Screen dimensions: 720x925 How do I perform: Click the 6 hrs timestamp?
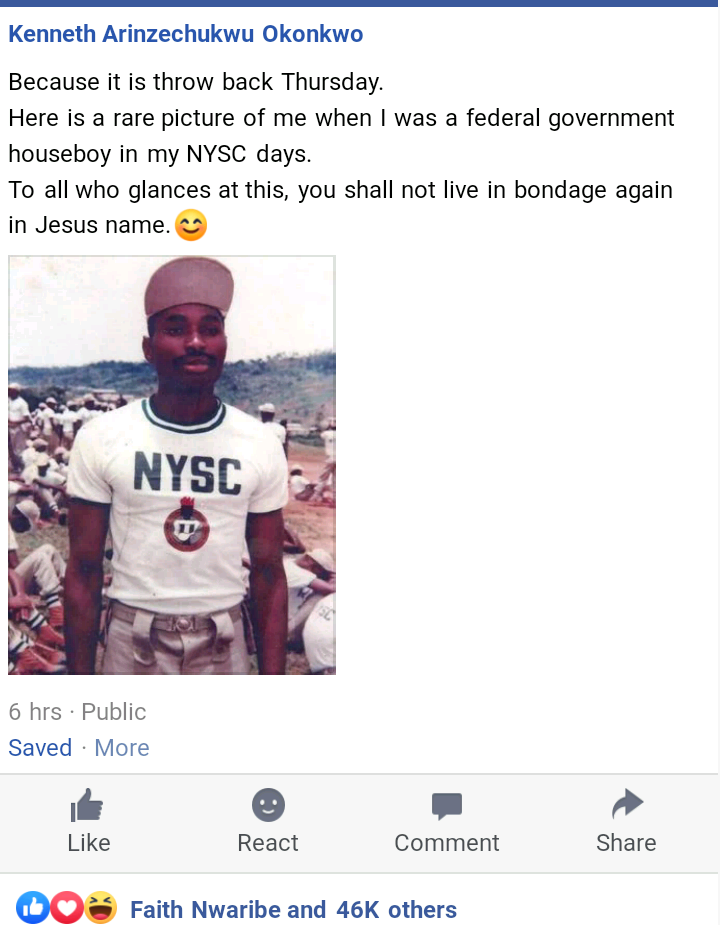pyautogui.click(x=35, y=711)
